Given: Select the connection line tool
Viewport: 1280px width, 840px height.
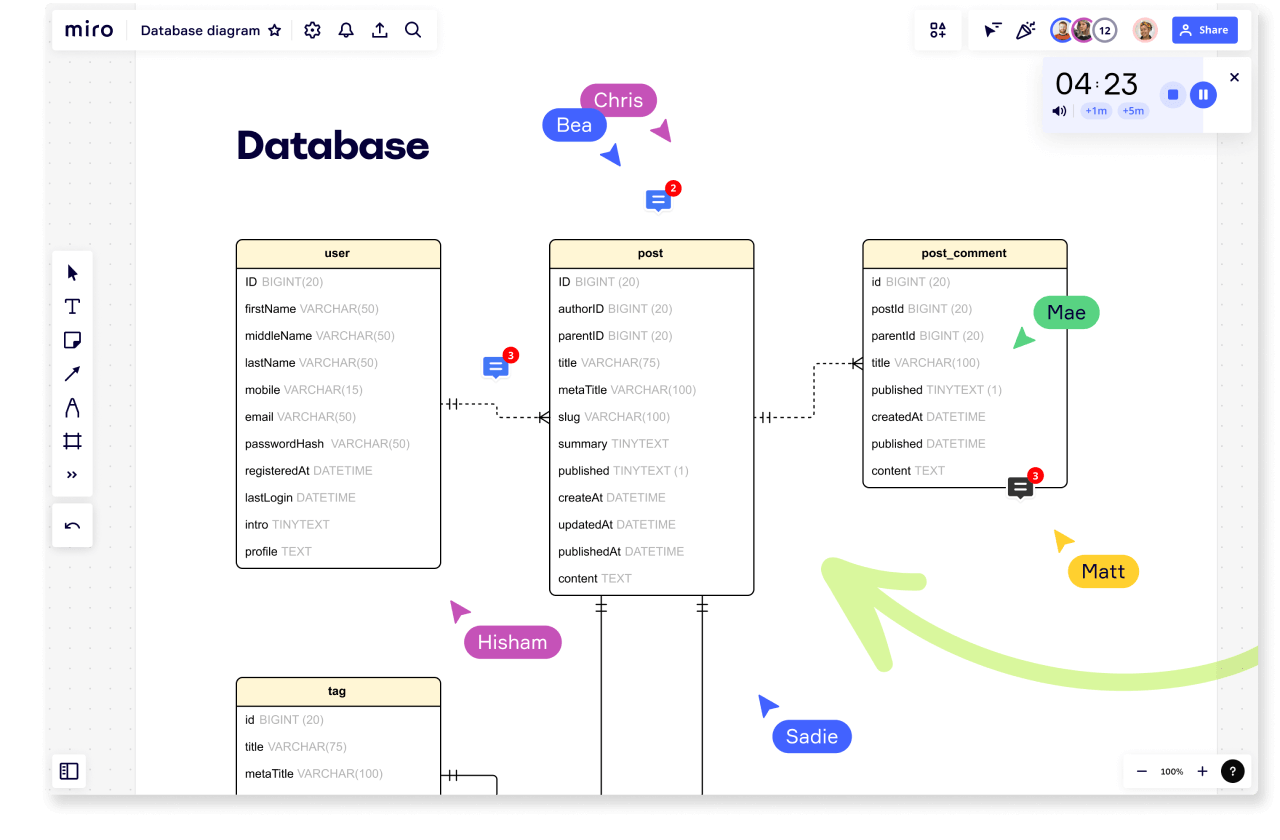Looking at the screenshot, I should (72, 373).
